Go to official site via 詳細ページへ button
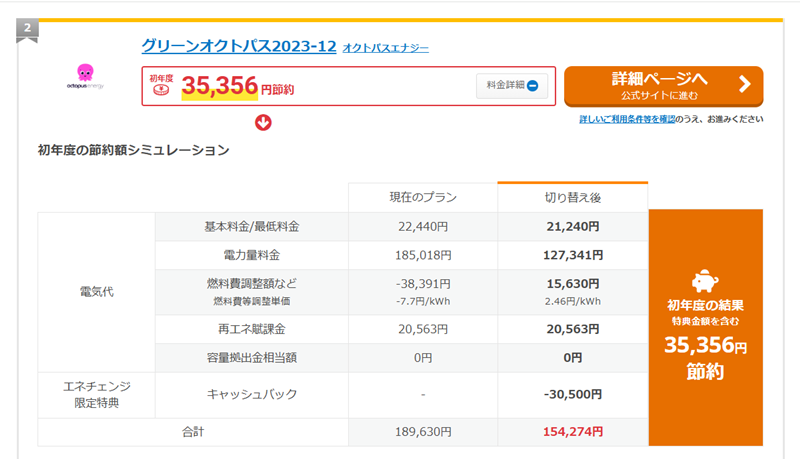The height and width of the screenshot is (459, 800). [x=662, y=86]
